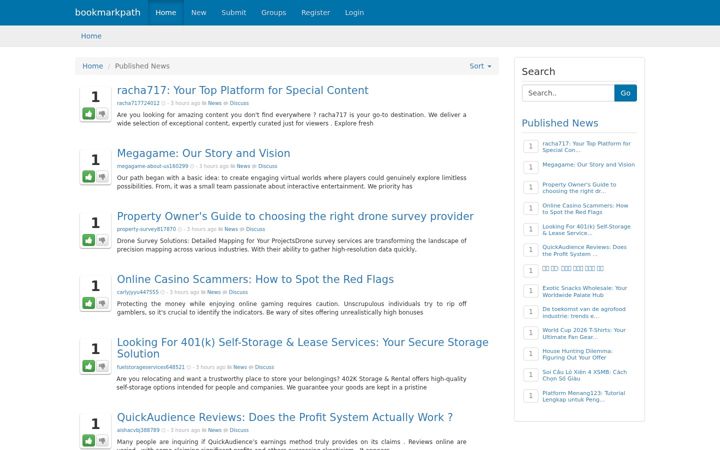The height and width of the screenshot is (450, 720).
Task: Downvote the Online Casino Scammers post
Action: click(102, 303)
